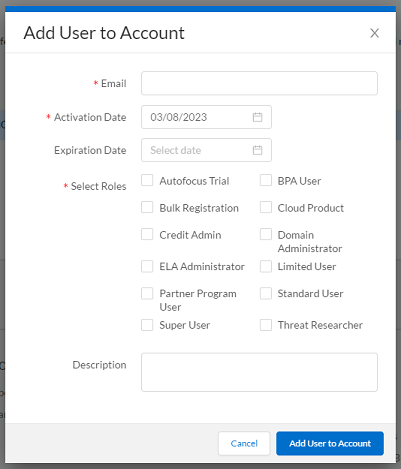Open the Activation Date calendar icon
The image size is (401, 469).
tap(257, 117)
